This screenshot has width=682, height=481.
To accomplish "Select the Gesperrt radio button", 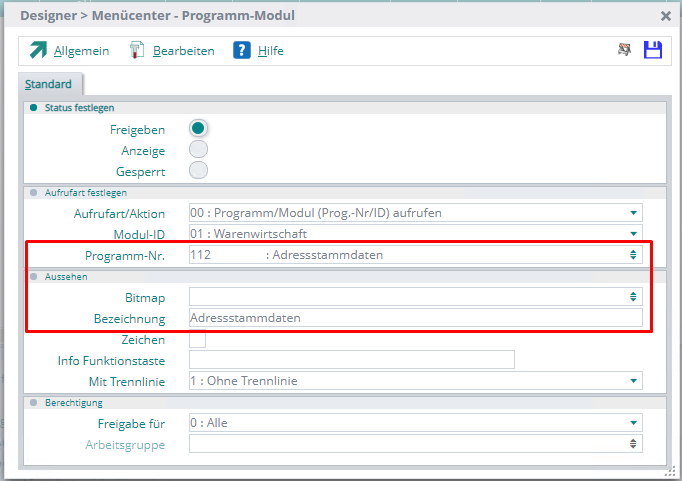I will pyautogui.click(x=198, y=171).
